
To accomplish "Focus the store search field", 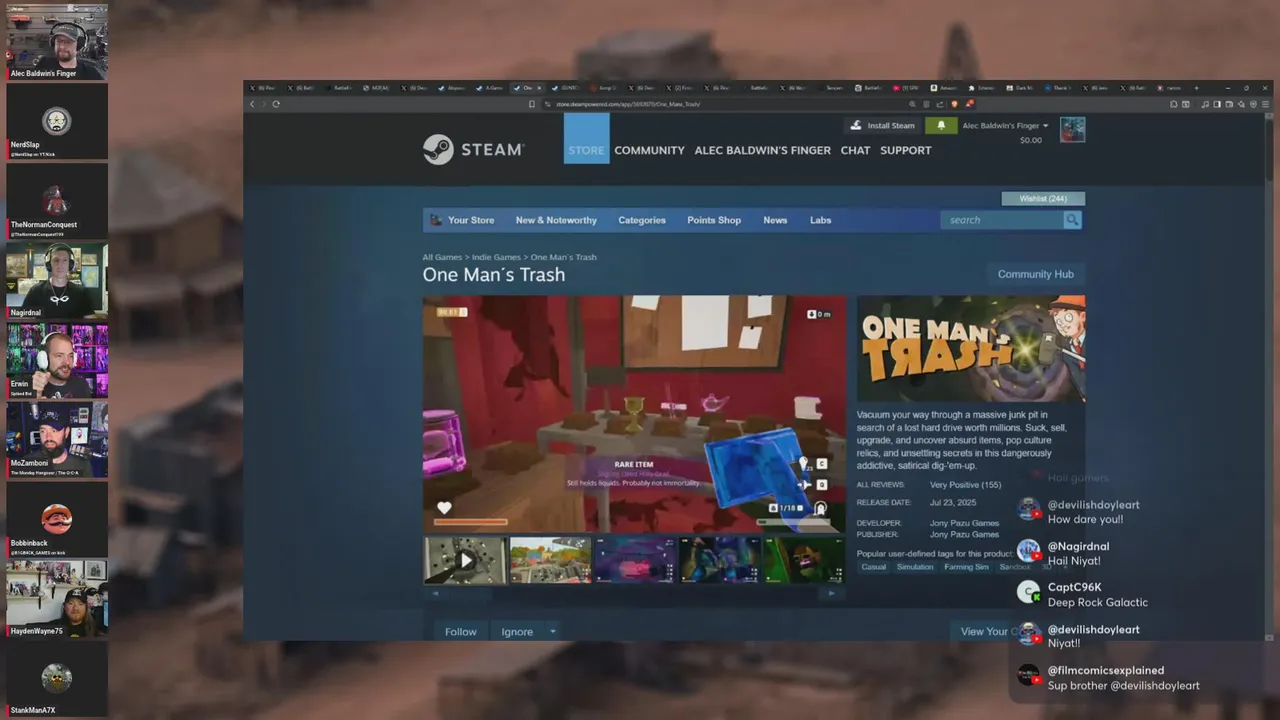I will [x=1002, y=220].
